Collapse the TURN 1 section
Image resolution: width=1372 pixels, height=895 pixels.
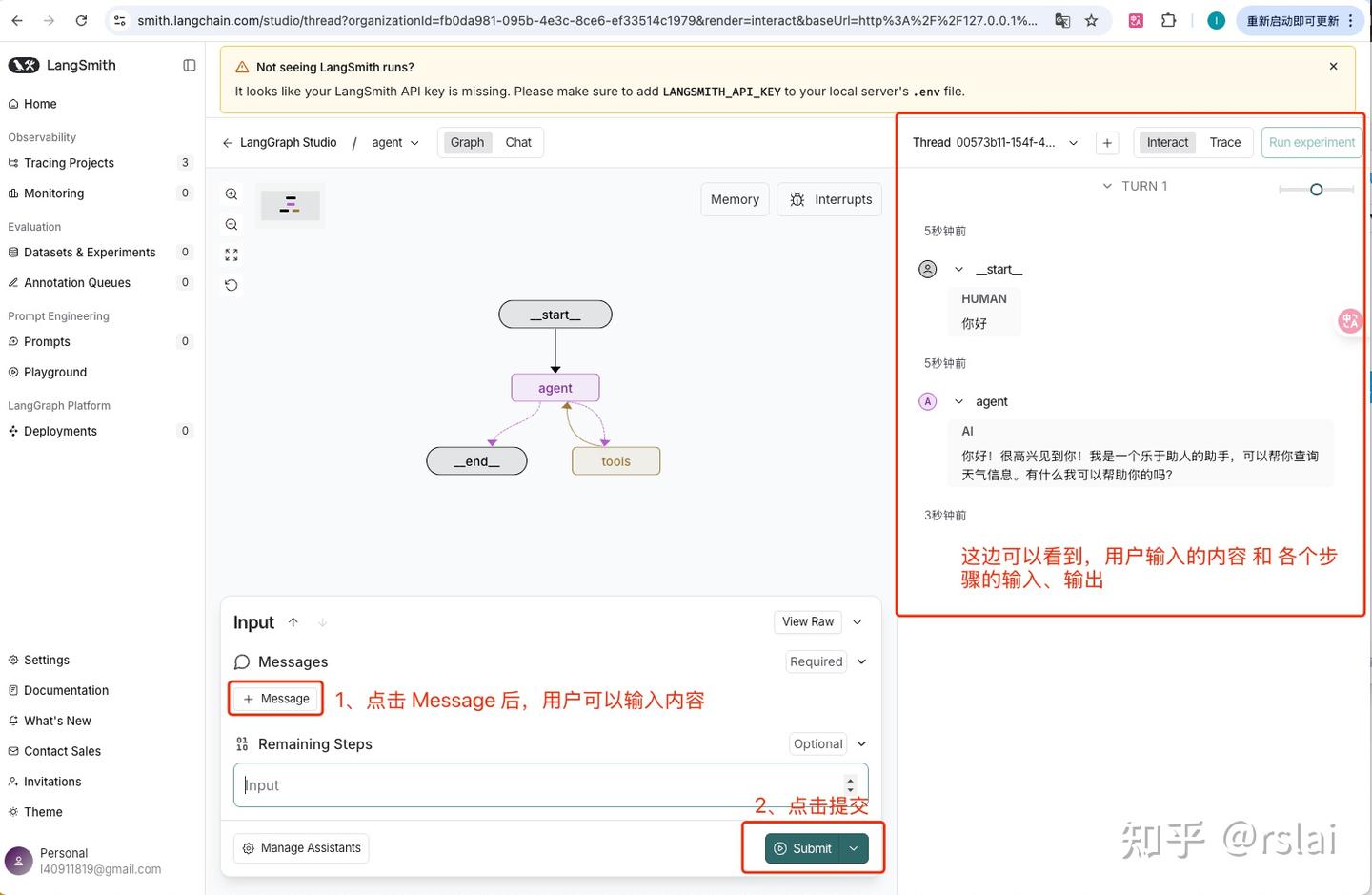click(1107, 186)
